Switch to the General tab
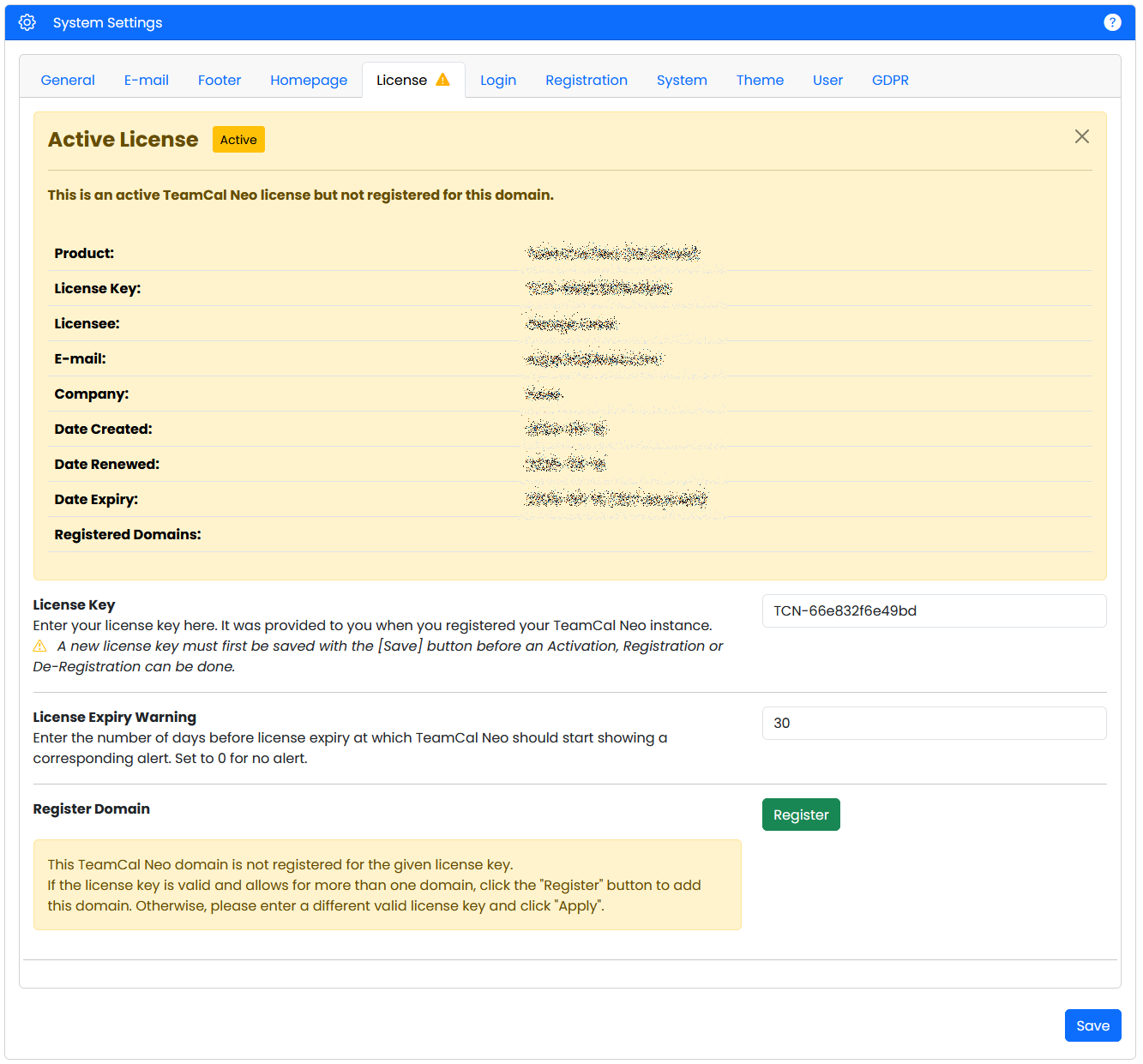The image size is (1143, 1064). 68,80
